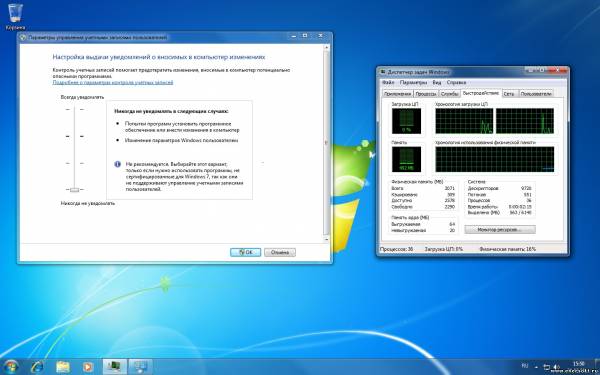Click the UAC settings window heading text

click(x=159, y=57)
